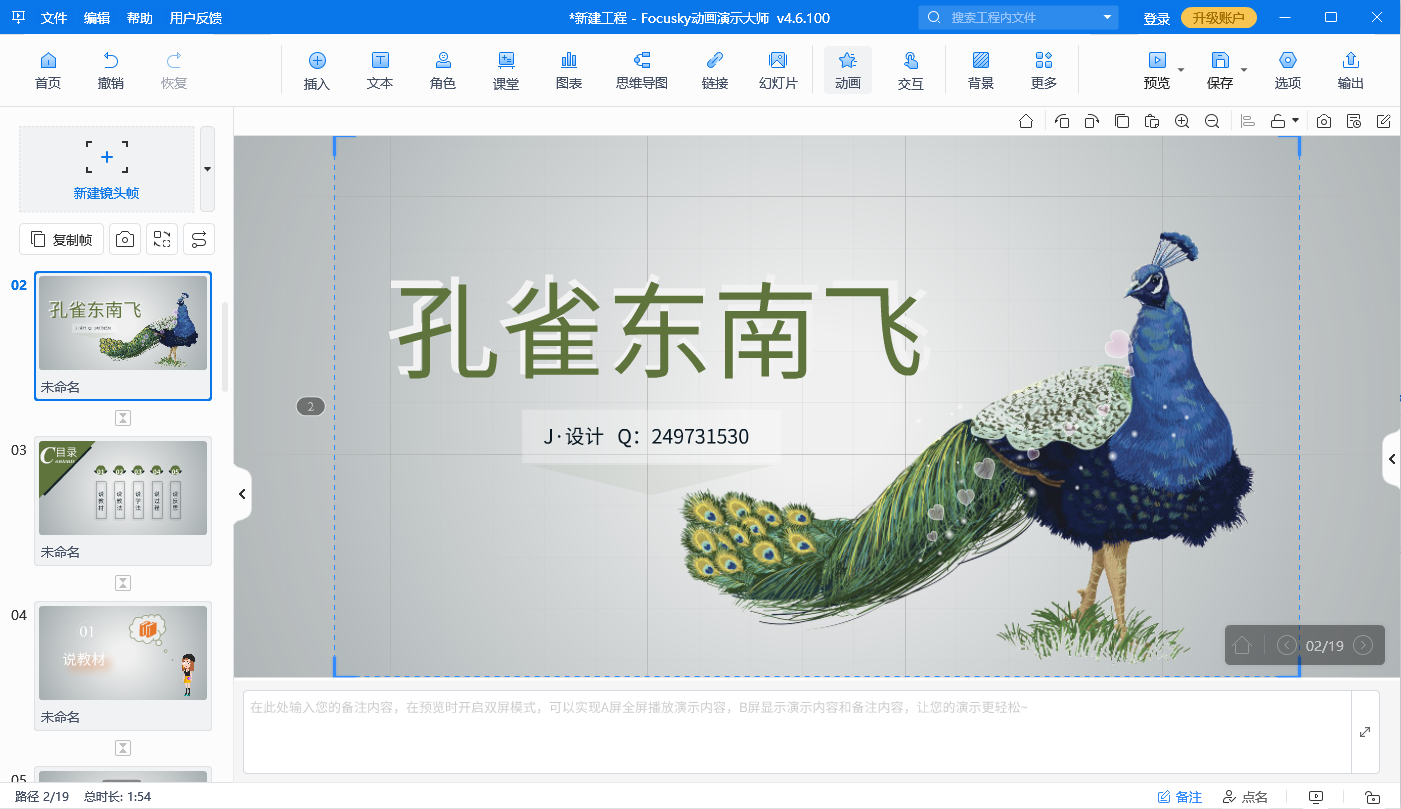This screenshot has width=1401, height=809.
Task: Click the 登录 (Login) link
Action: tap(1157, 18)
